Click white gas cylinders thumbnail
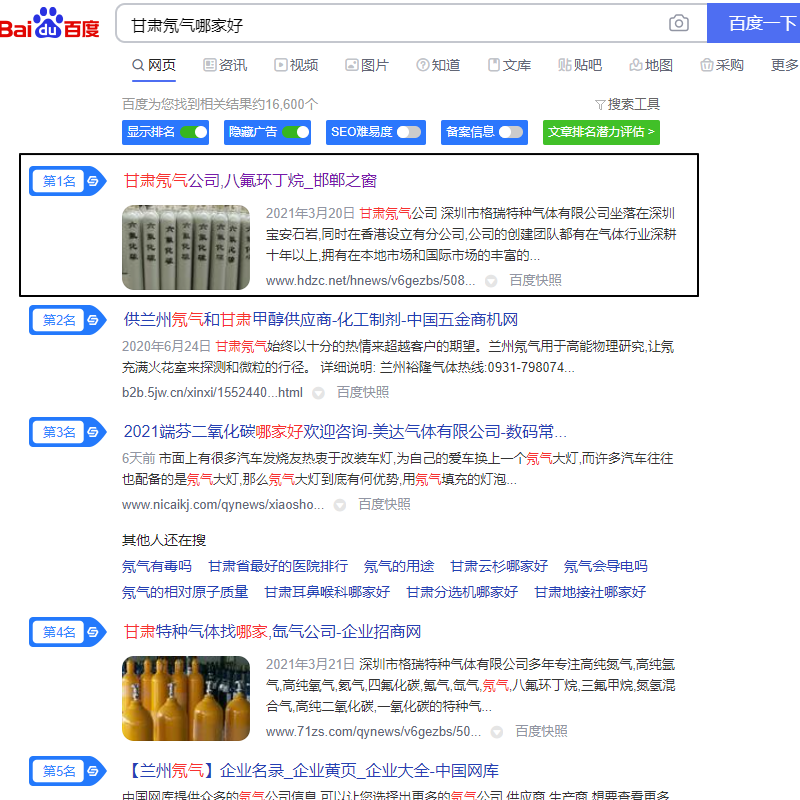Image resolution: width=800 pixels, height=800 pixels. [x=186, y=247]
